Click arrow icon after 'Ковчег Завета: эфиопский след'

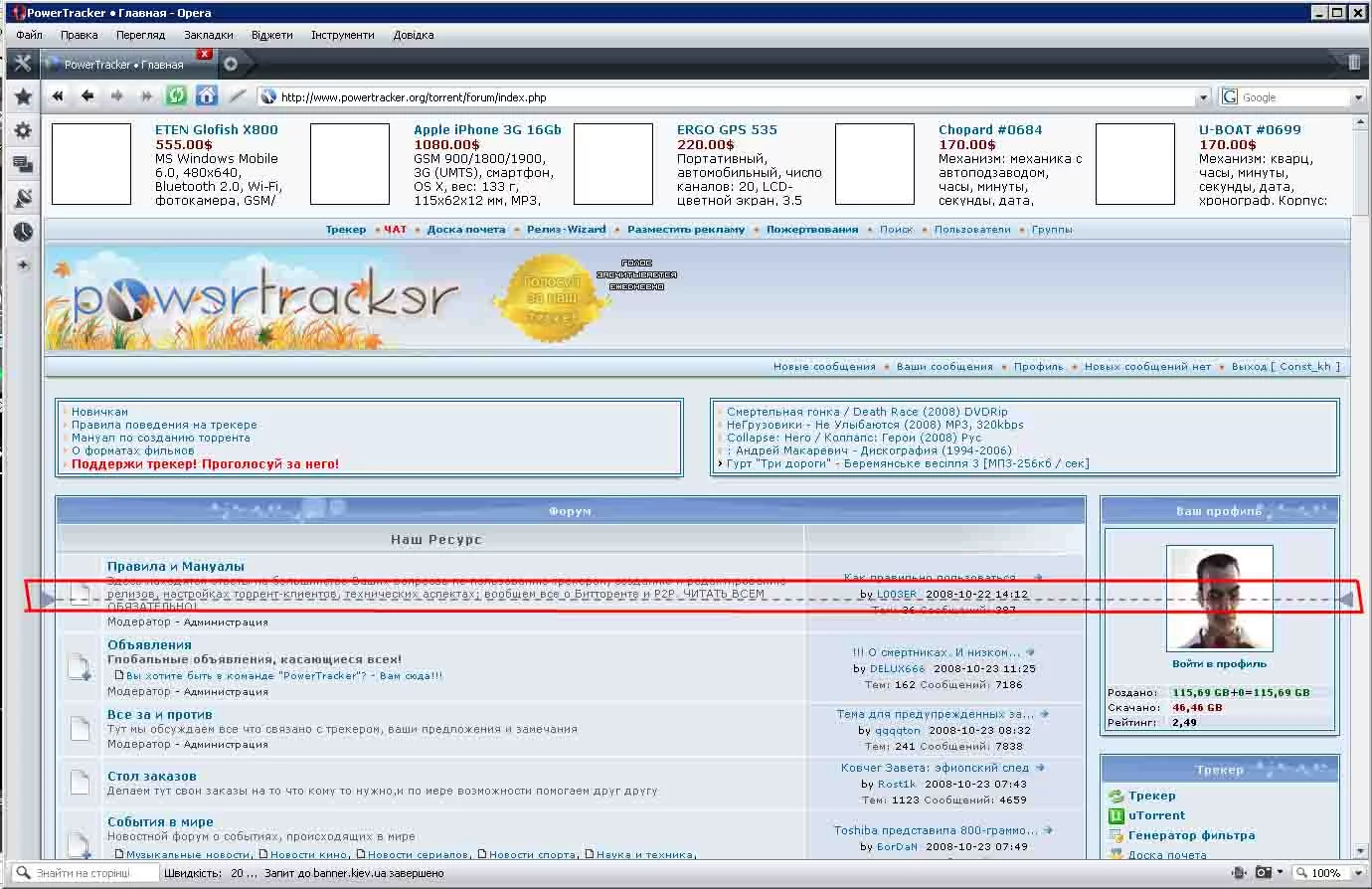pyautogui.click(x=1040, y=768)
